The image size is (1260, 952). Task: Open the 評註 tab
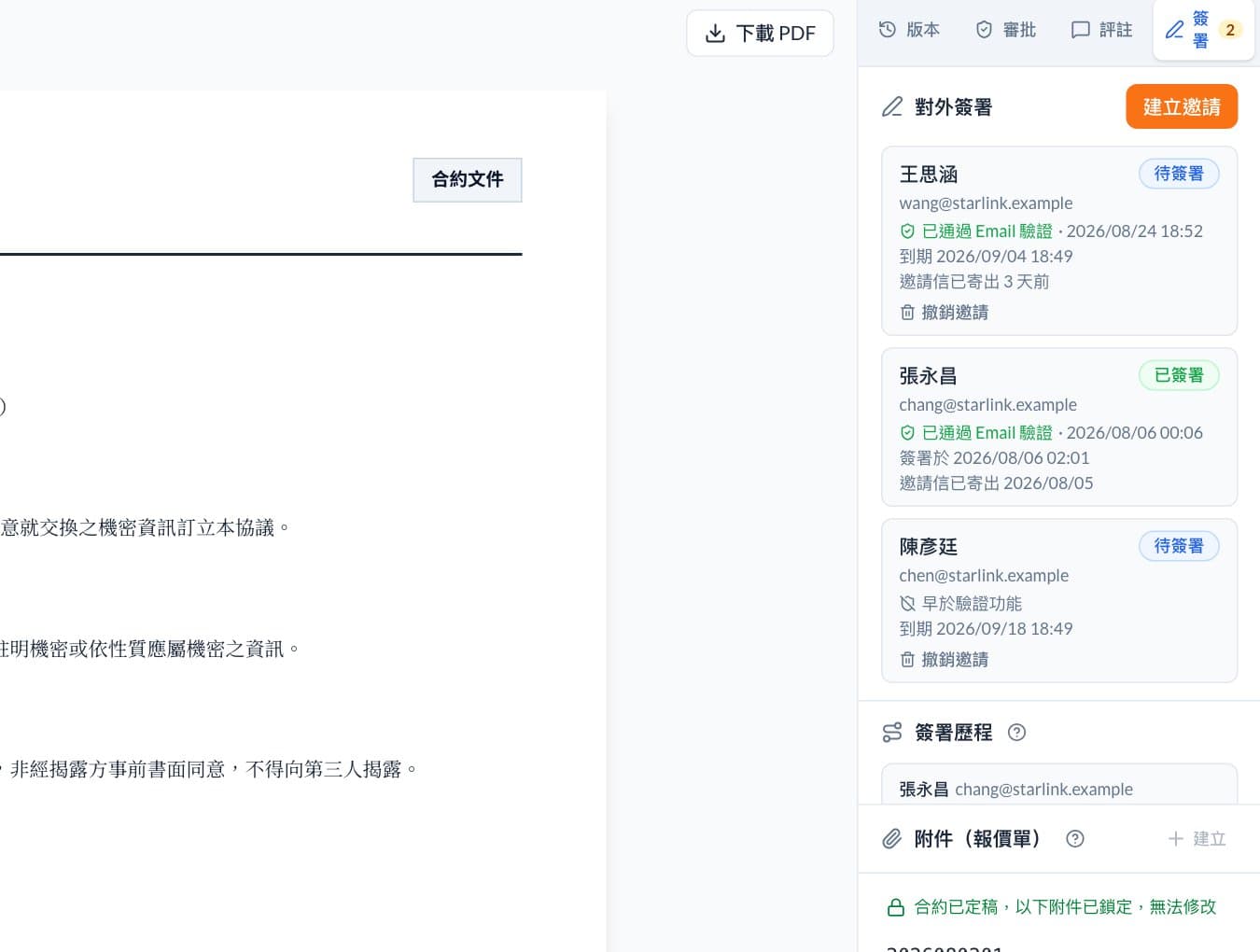1101,30
